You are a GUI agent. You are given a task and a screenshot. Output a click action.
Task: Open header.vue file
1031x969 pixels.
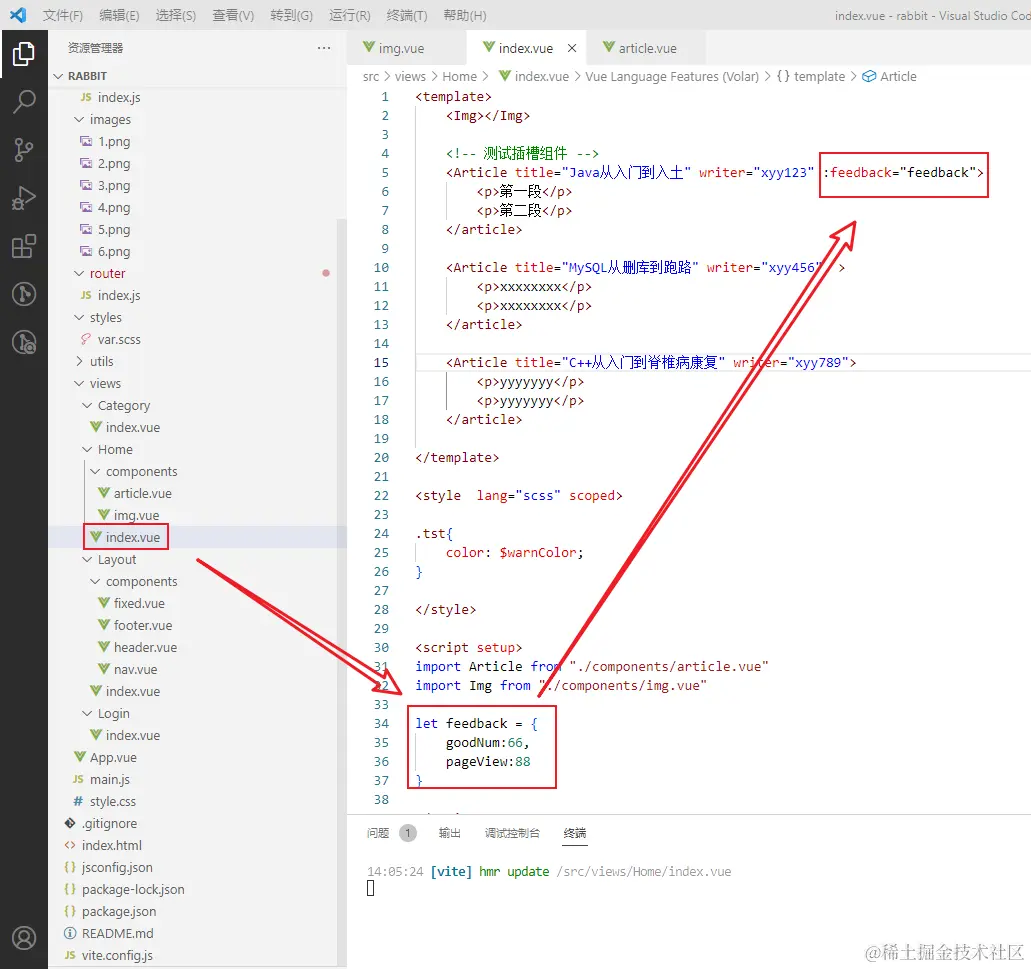tap(145, 648)
